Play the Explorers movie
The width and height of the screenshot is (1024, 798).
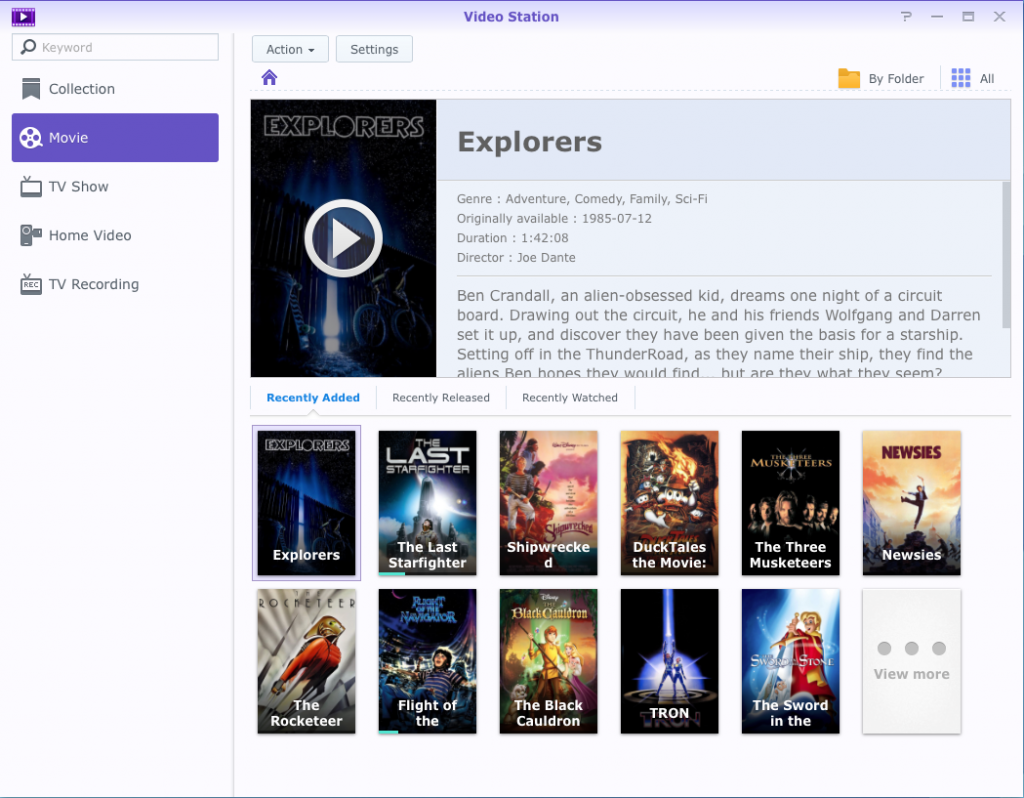click(344, 238)
